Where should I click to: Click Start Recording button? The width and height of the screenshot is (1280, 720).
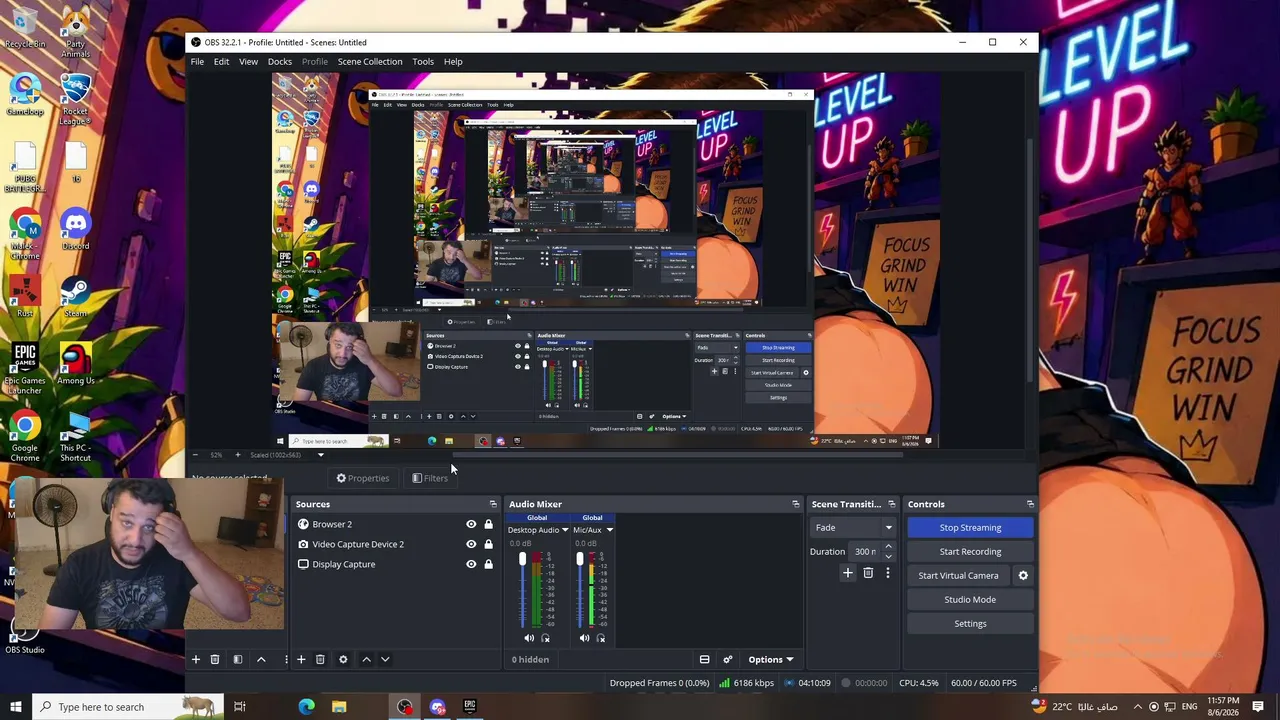(970, 551)
